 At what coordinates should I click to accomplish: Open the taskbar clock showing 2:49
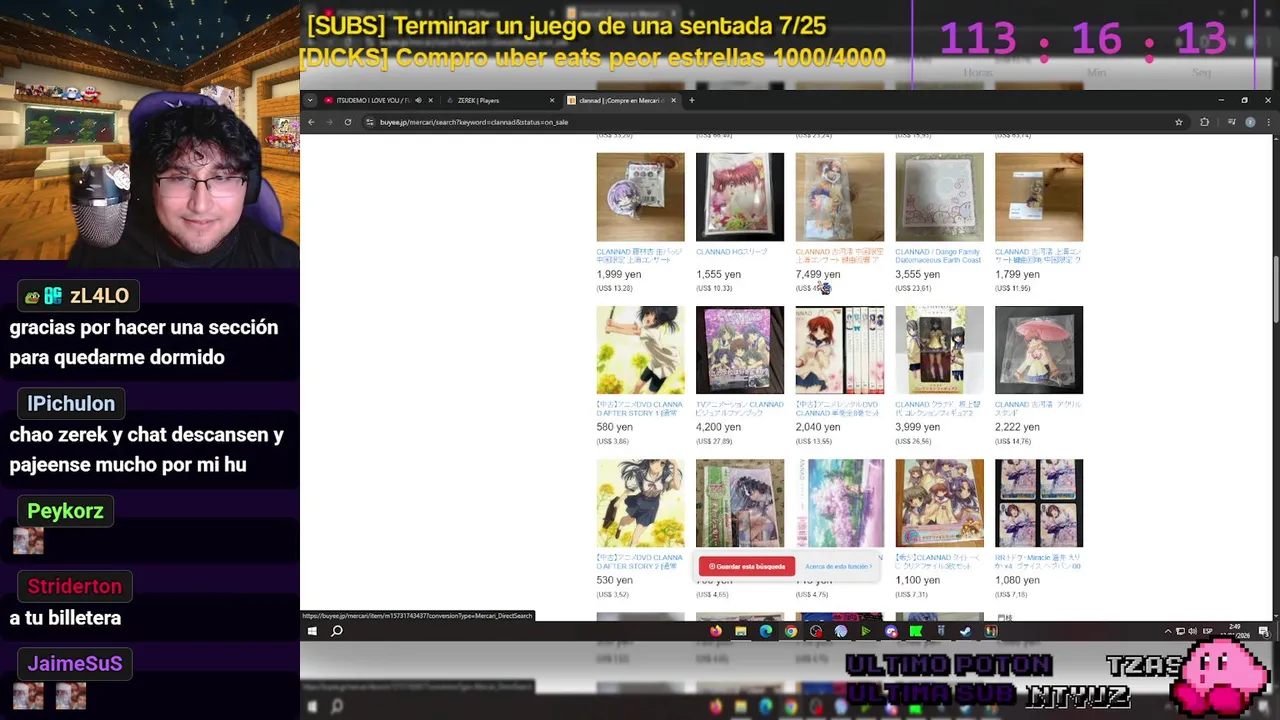(1237, 631)
